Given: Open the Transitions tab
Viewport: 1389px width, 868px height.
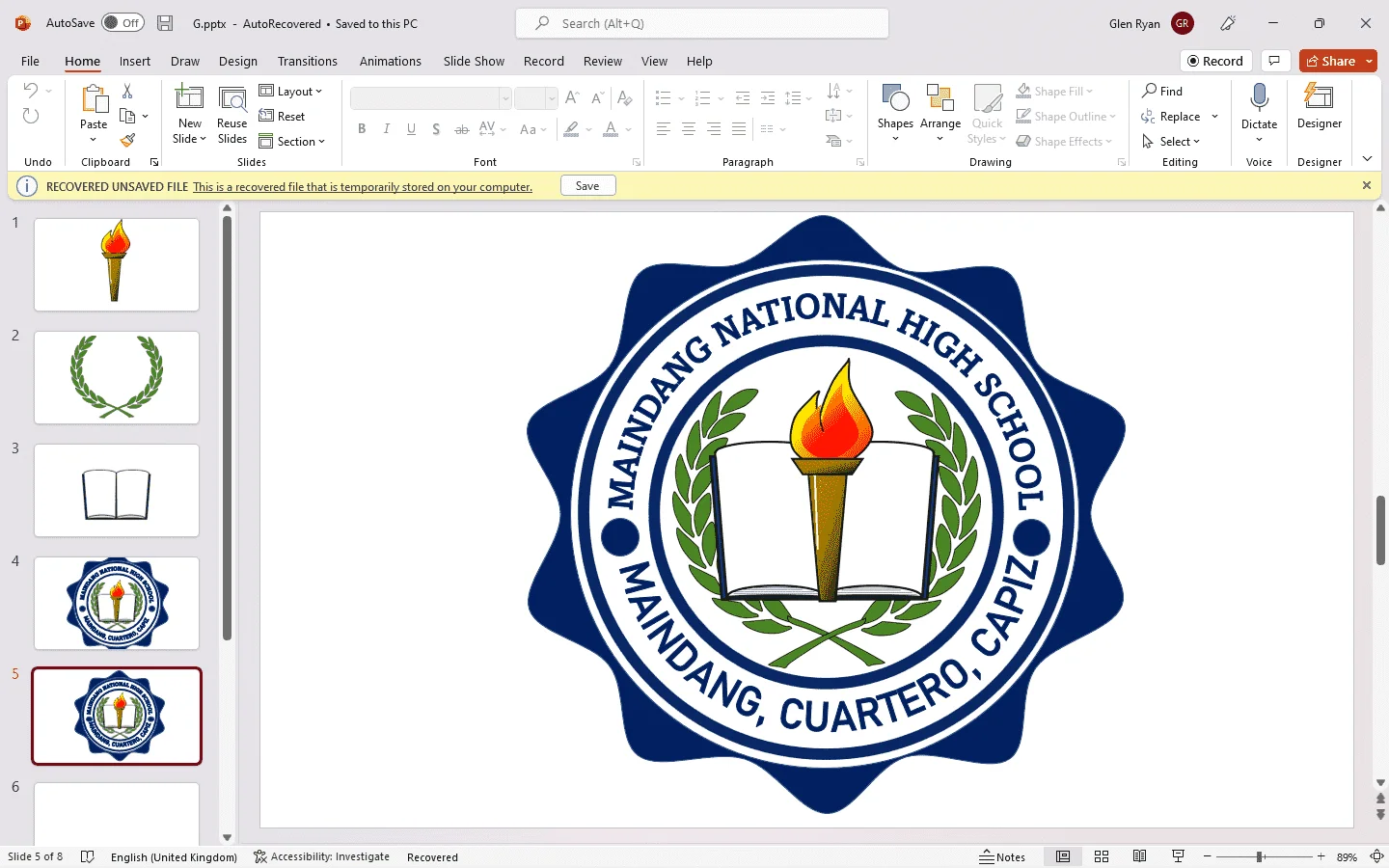Looking at the screenshot, I should click(308, 61).
